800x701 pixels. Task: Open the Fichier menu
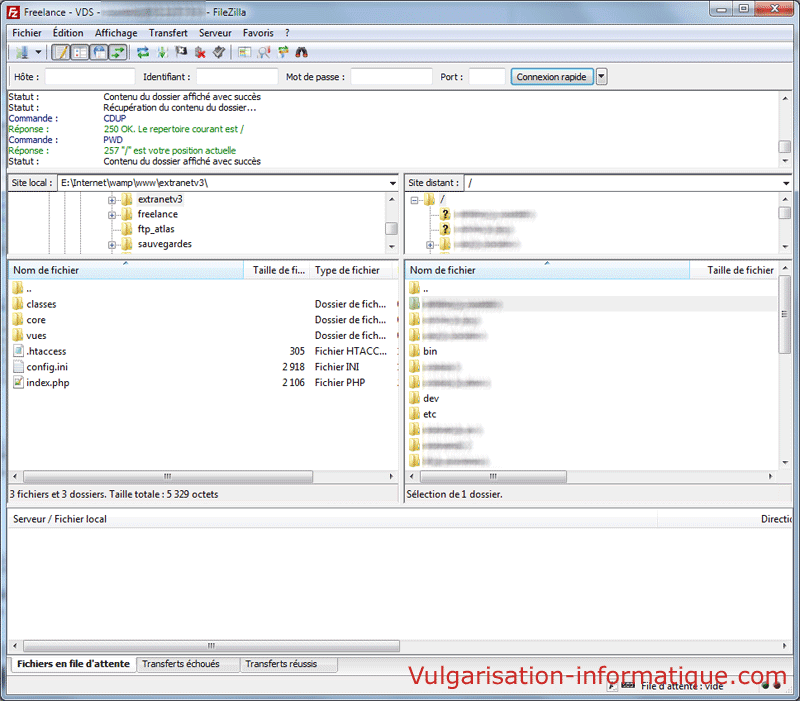(27, 33)
